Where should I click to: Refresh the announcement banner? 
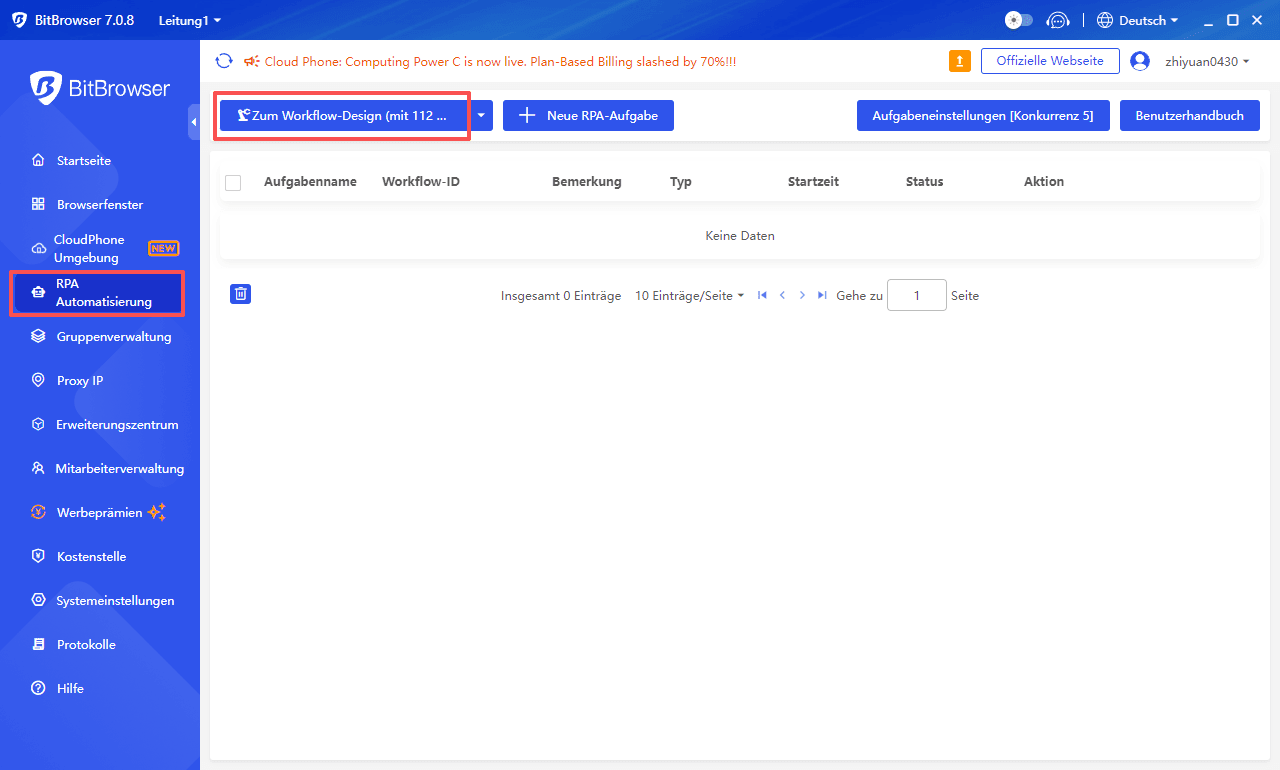click(224, 60)
